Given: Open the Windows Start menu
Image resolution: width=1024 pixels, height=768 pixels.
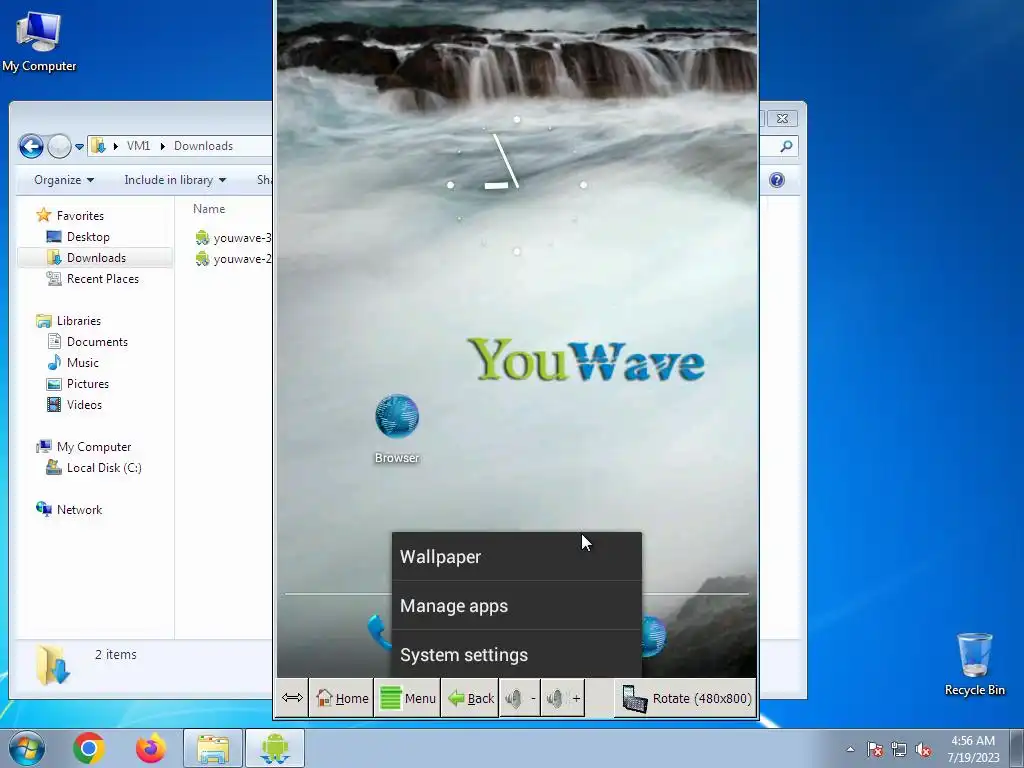Looking at the screenshot, I should pyautogui.click(x=26, y=748).
